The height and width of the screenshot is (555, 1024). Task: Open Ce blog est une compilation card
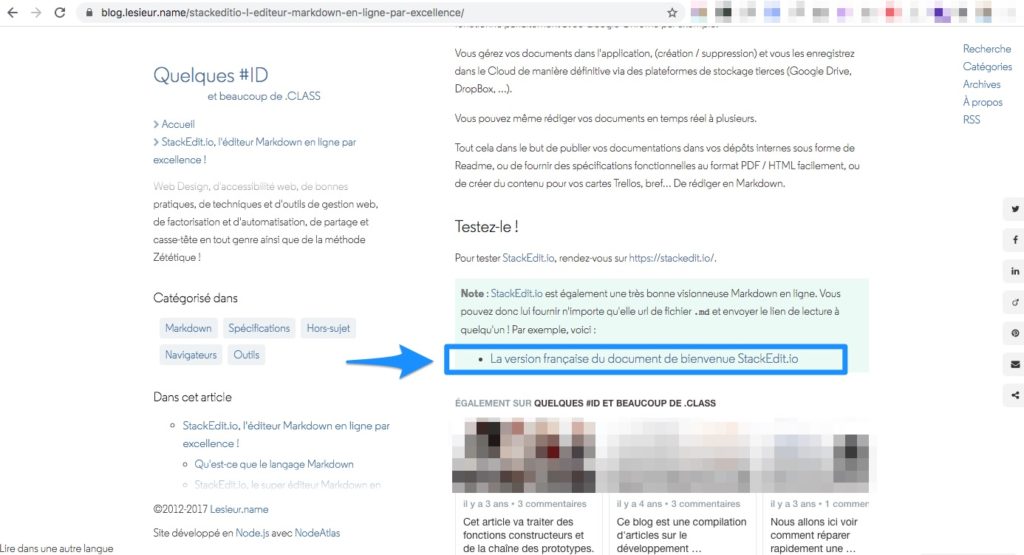pyautogui.click(x=681, y=535)
